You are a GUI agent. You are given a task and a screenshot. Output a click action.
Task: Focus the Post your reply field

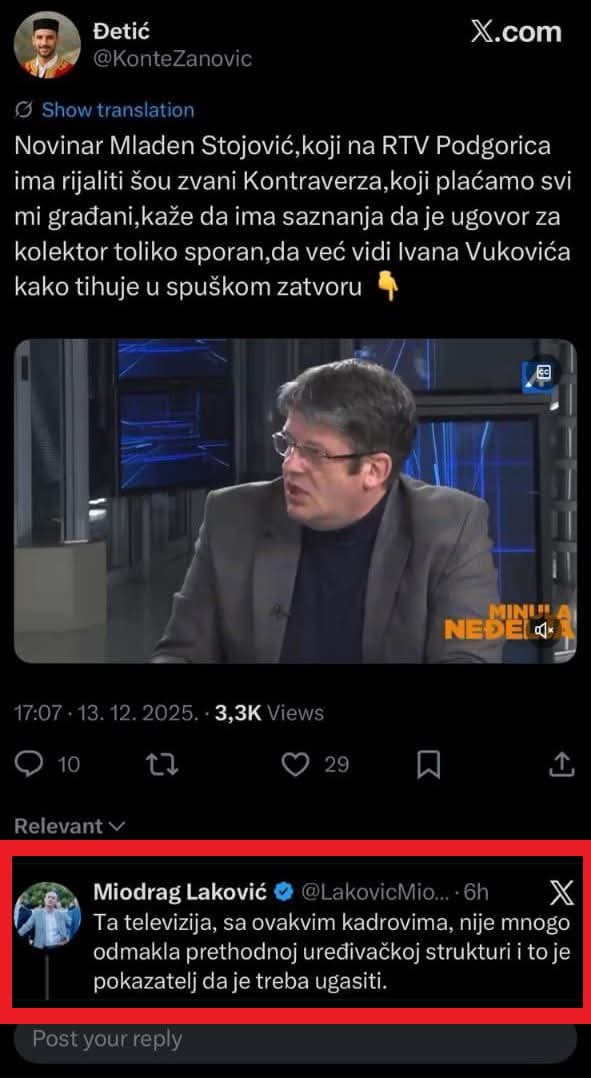click(295, 1040)
